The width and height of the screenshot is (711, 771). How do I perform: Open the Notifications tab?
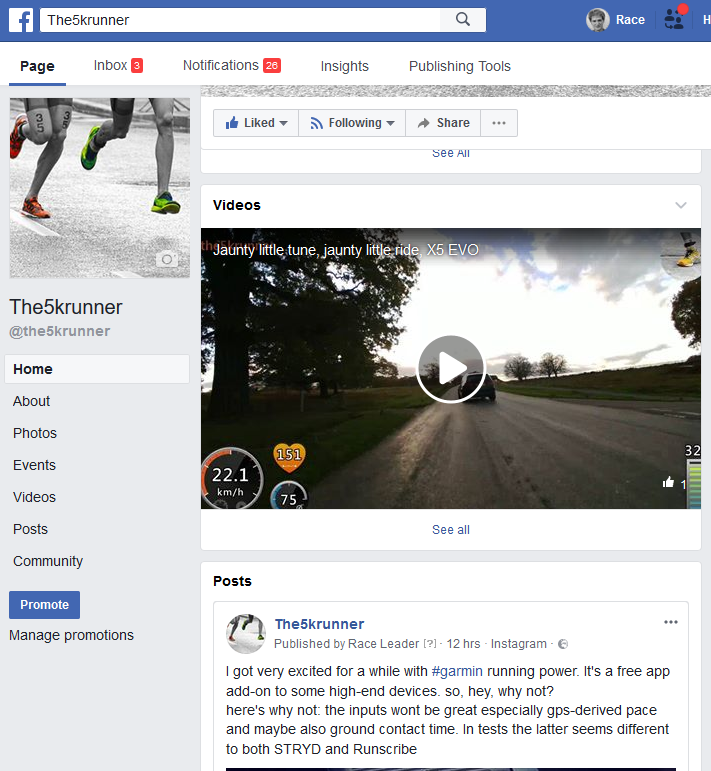[232, 65]
